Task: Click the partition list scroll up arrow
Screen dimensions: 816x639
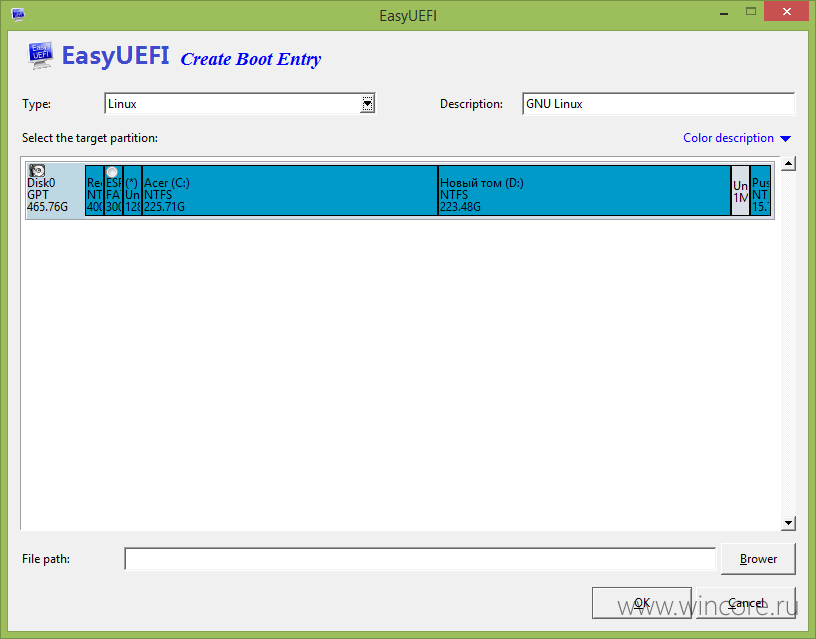Action: tap(788, 164)
